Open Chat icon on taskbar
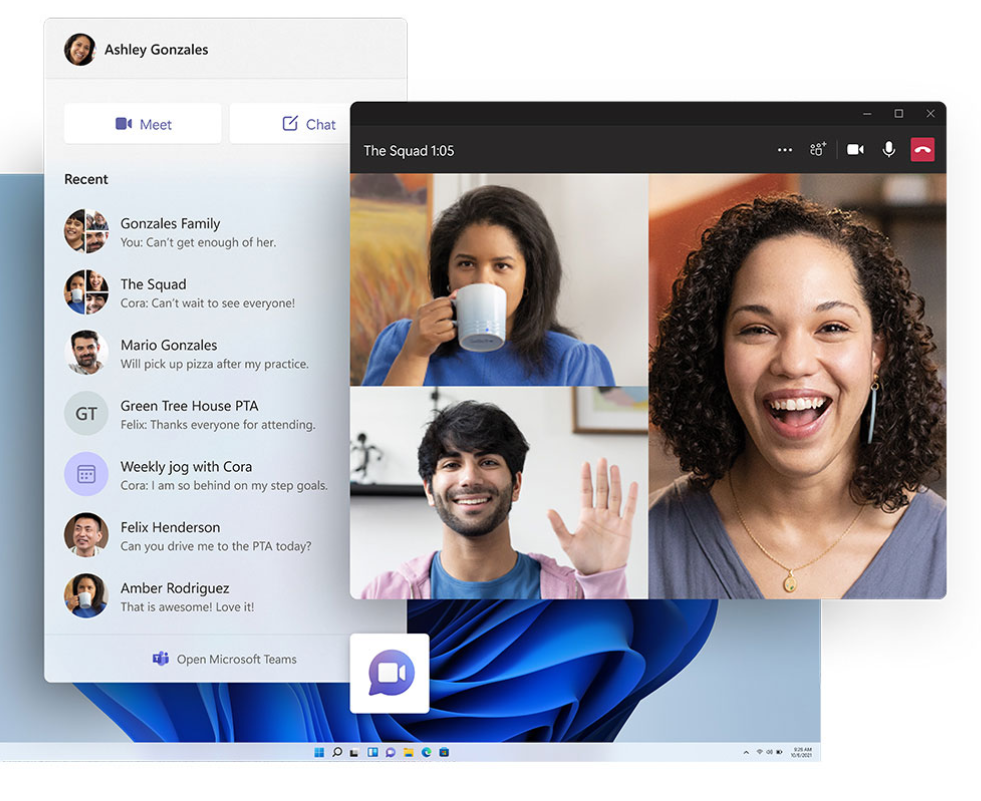The width and height of the screenshot is (981, 801). pos(390,752)
